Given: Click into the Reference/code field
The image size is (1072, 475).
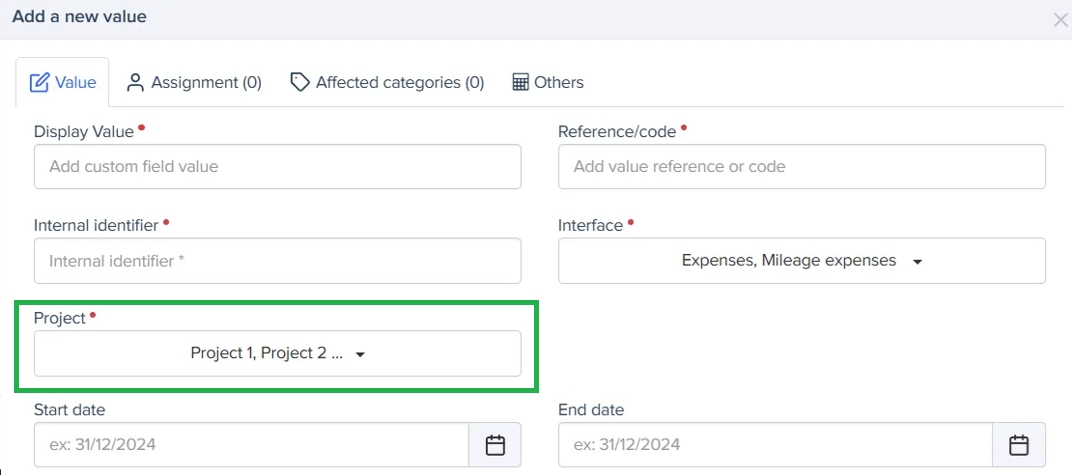Looking at the screenshot, I should click(x=801, y=167).
